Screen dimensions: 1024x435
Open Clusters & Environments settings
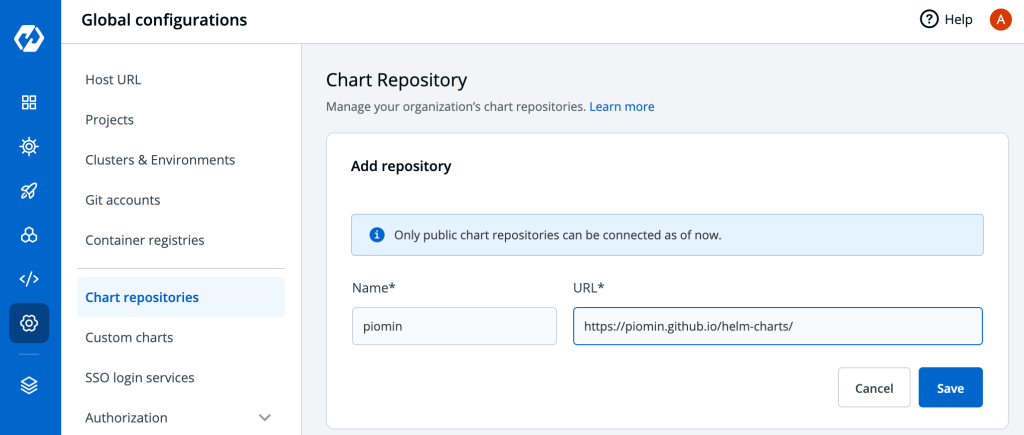[160, 159]
